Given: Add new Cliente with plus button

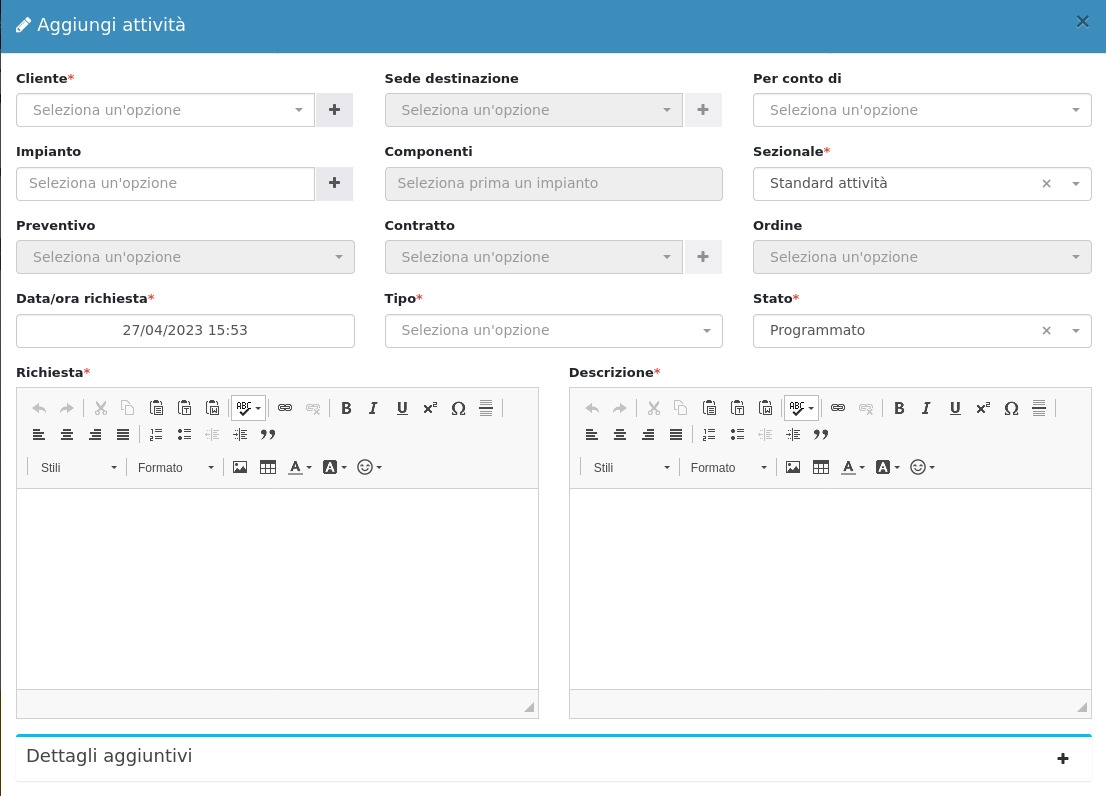Looking at the screenshot, I should [x=334, y=110].
